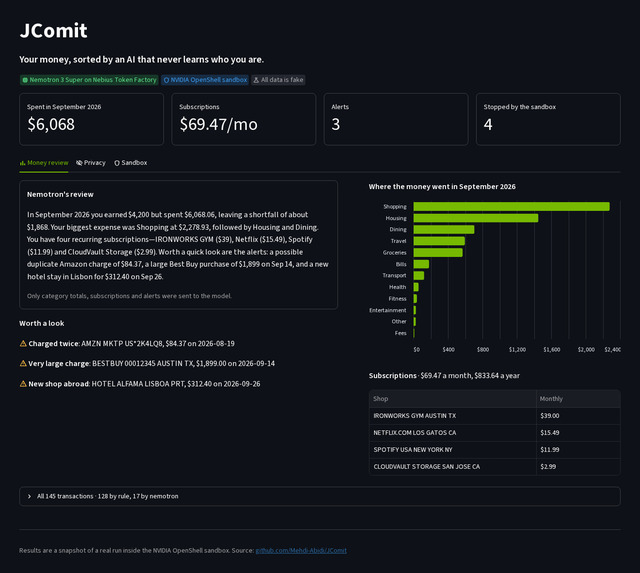Click the $6,068 spent in September value
The image size is (640, 573).
[51, 124]
